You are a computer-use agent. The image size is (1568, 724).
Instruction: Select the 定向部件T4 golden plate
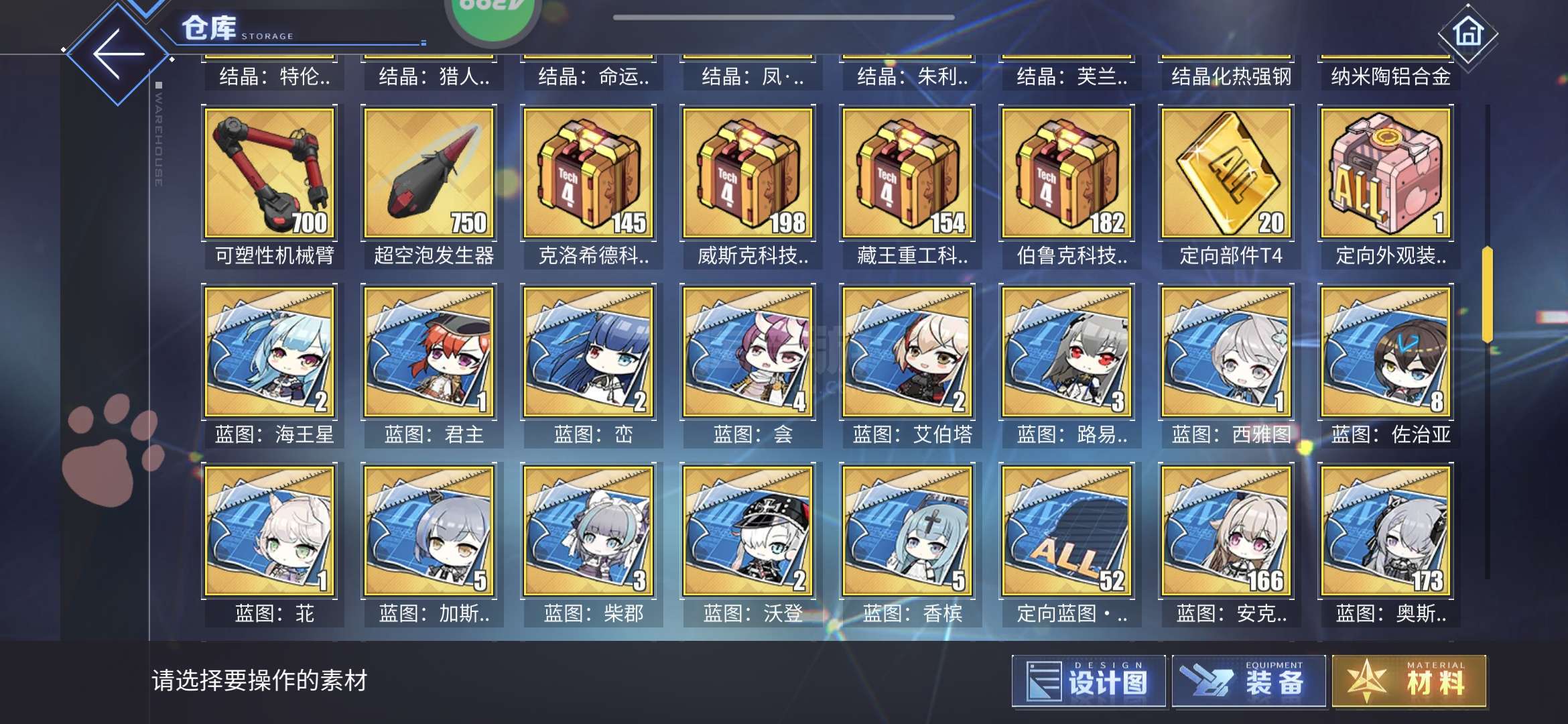pos(1226,173)
